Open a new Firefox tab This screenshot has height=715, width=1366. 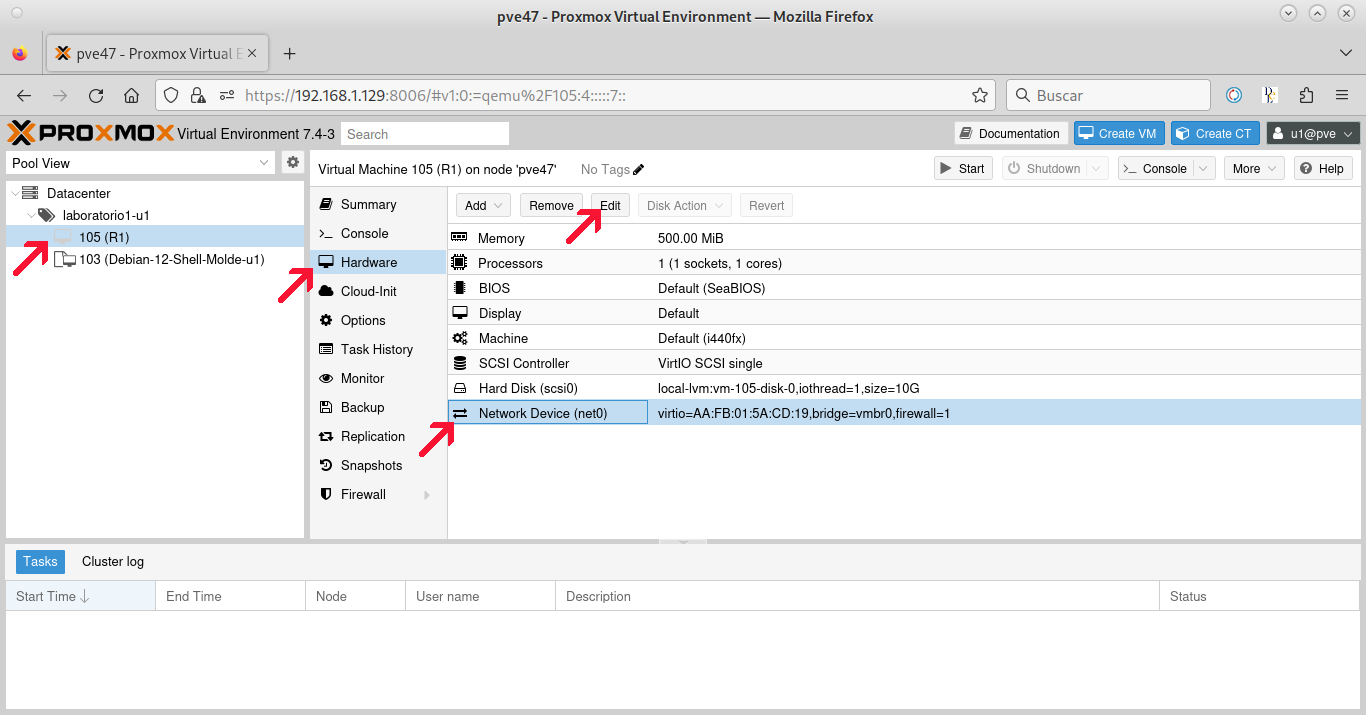tap(290, 53)
